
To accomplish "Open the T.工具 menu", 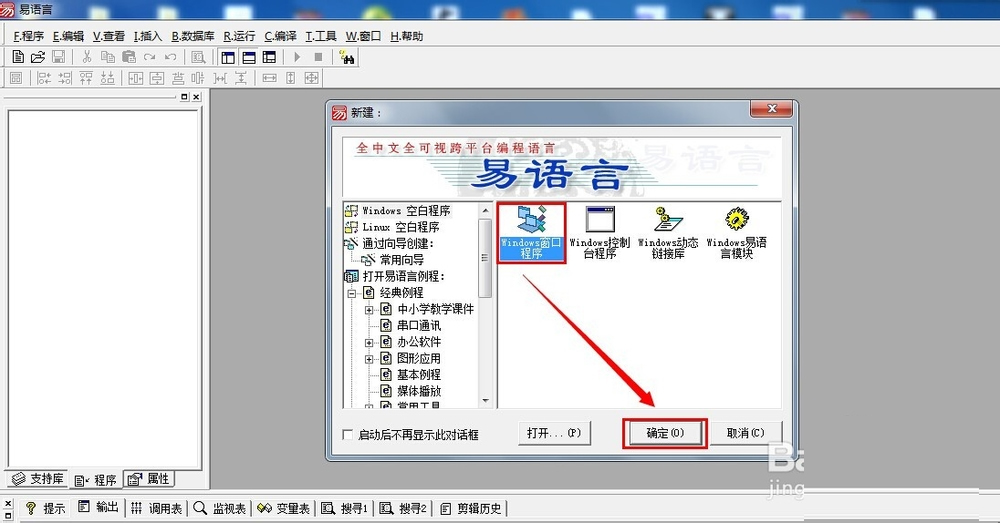I will (321, 36).
